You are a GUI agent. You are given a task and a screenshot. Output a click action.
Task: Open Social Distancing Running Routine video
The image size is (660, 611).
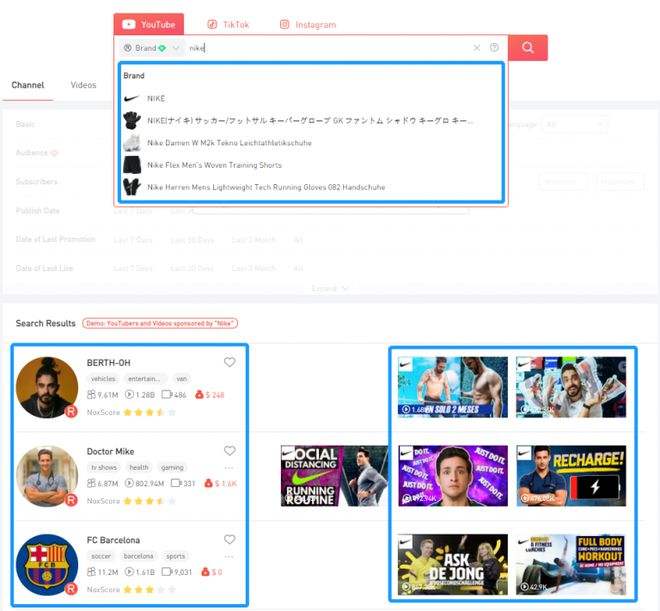pyautogui.click(x=334, y=476)
